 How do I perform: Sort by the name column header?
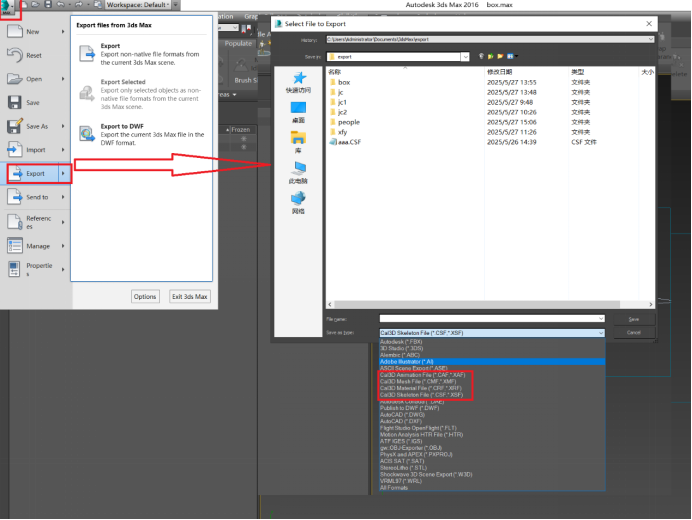(x=405, y=72)
